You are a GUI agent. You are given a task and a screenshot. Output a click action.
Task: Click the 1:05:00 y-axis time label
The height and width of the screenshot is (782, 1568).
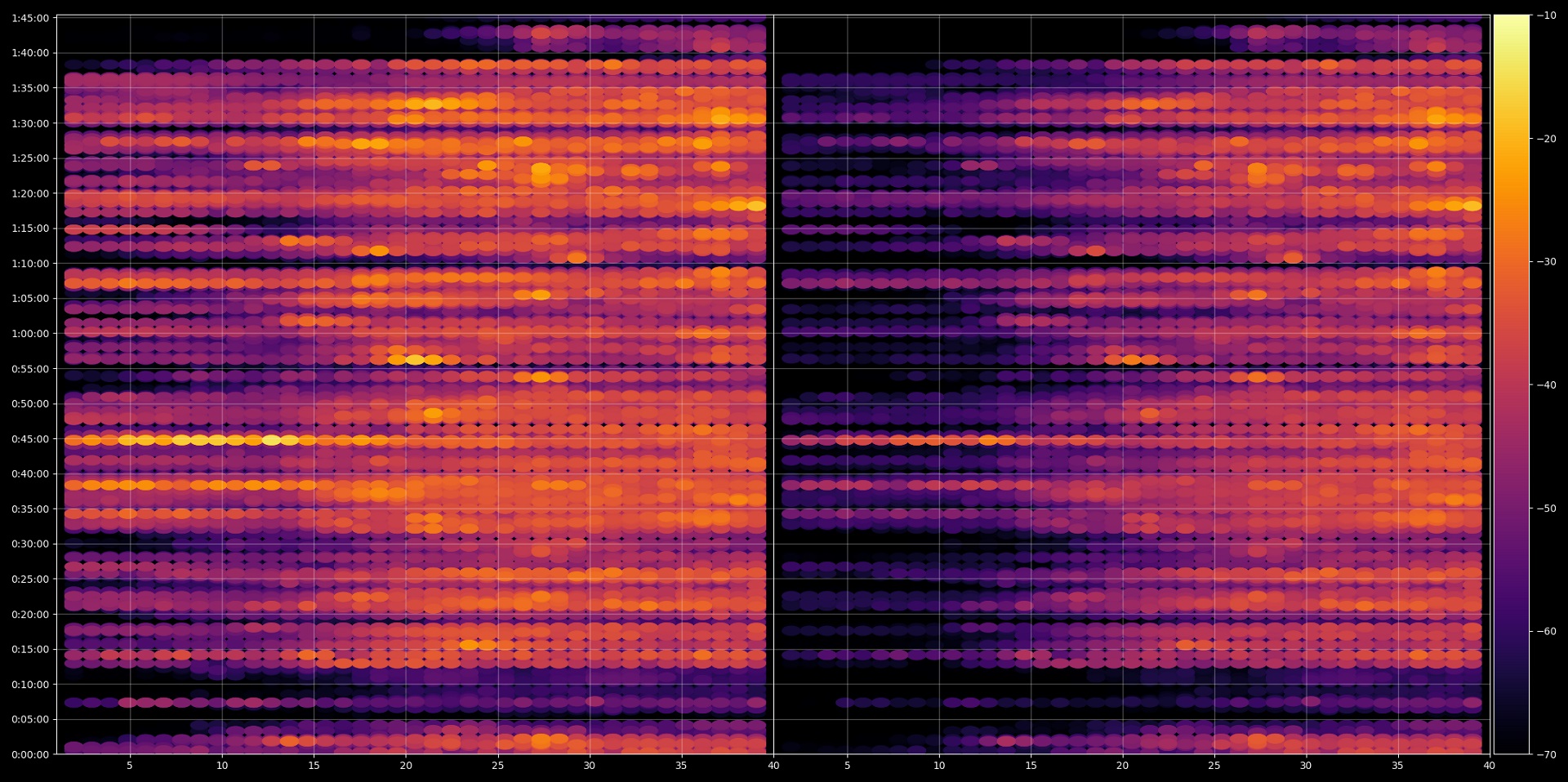[x=30, y=299]
